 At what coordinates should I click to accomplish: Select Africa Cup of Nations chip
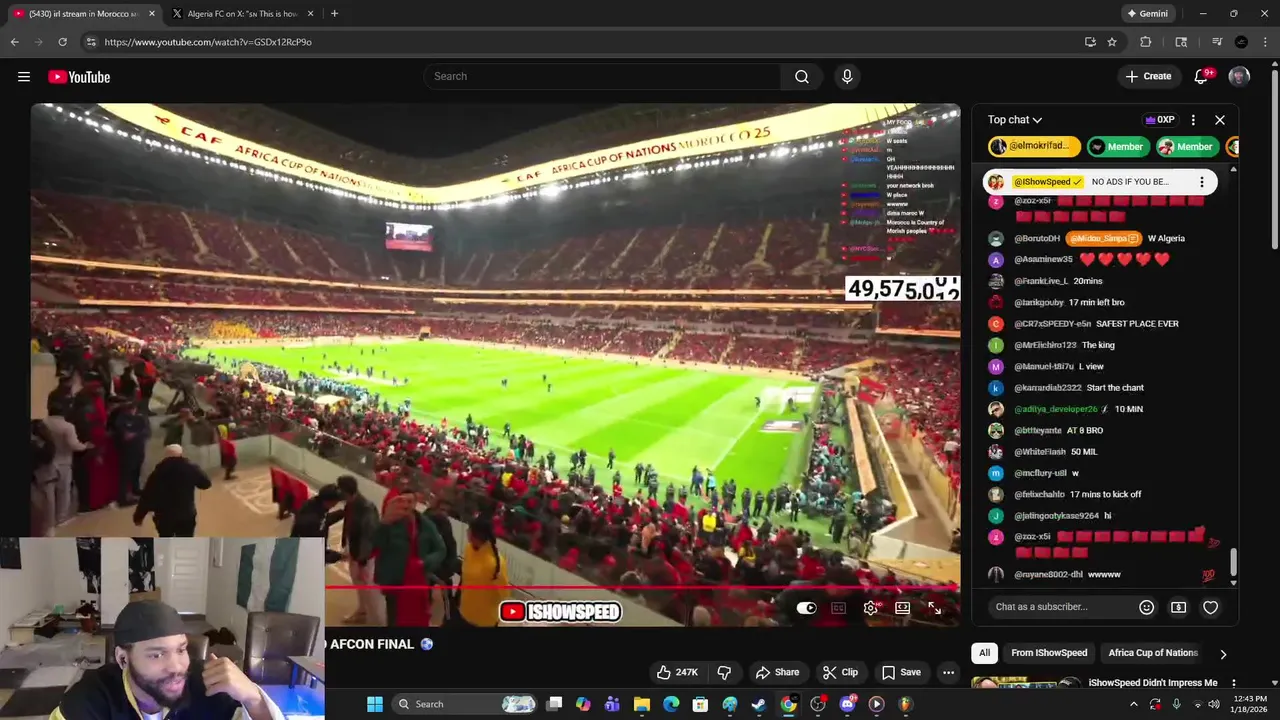1153,653
